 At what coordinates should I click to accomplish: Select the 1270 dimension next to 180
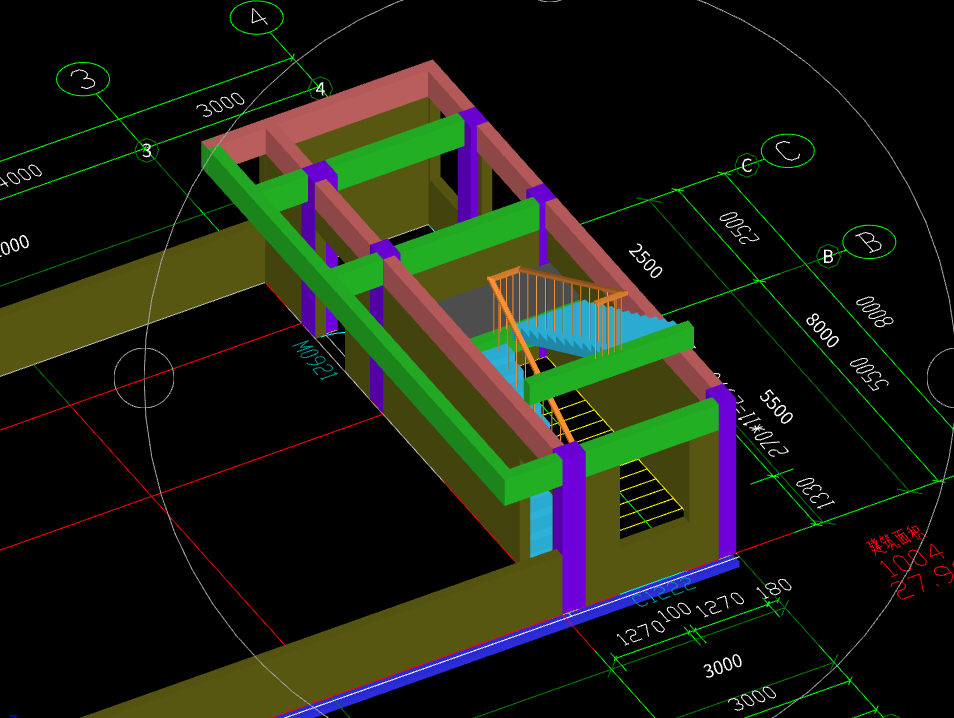click(720, 604)
